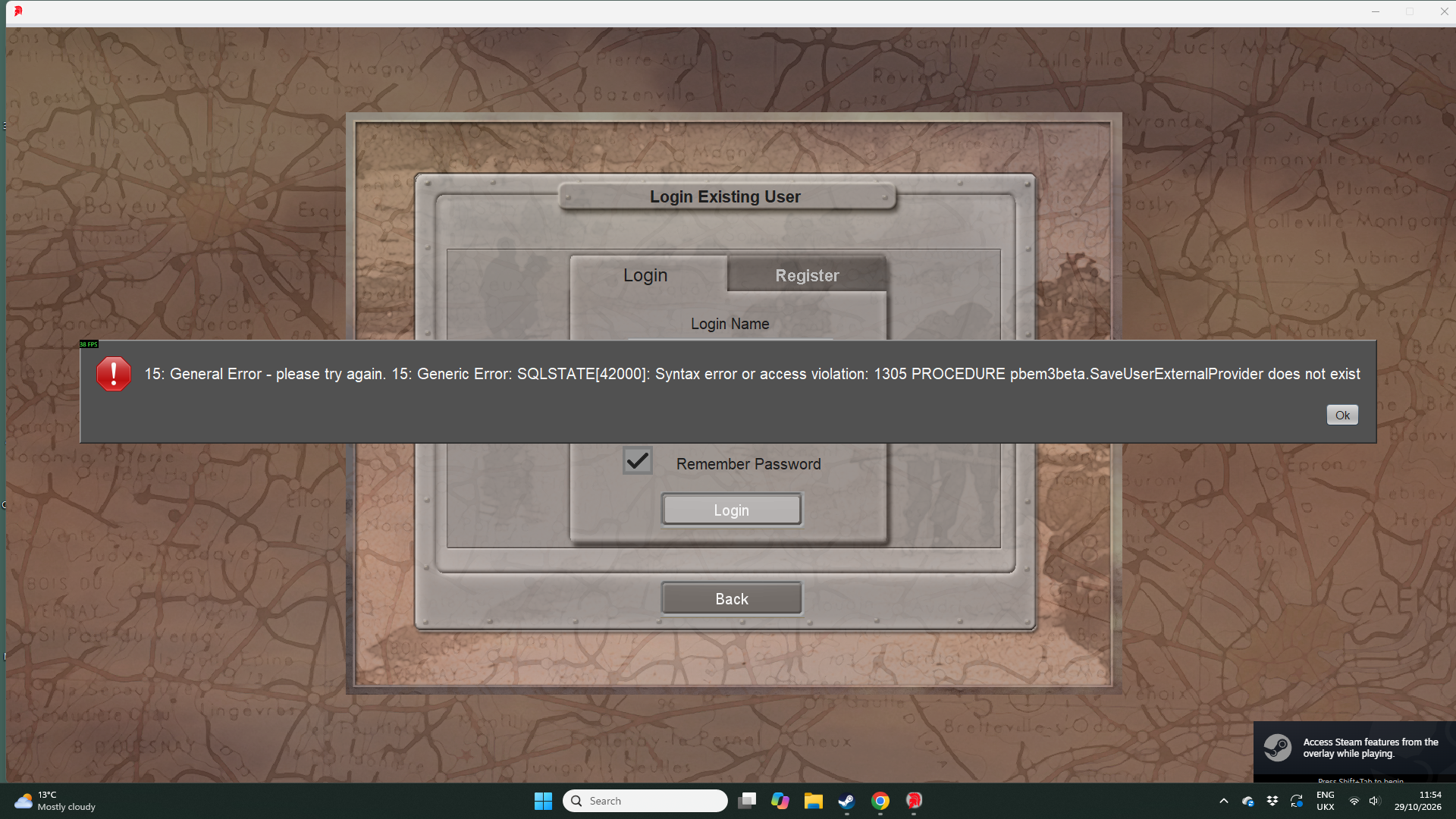Click the red error exclamation icon
The image size is (1456, 819).
(114, 374)
